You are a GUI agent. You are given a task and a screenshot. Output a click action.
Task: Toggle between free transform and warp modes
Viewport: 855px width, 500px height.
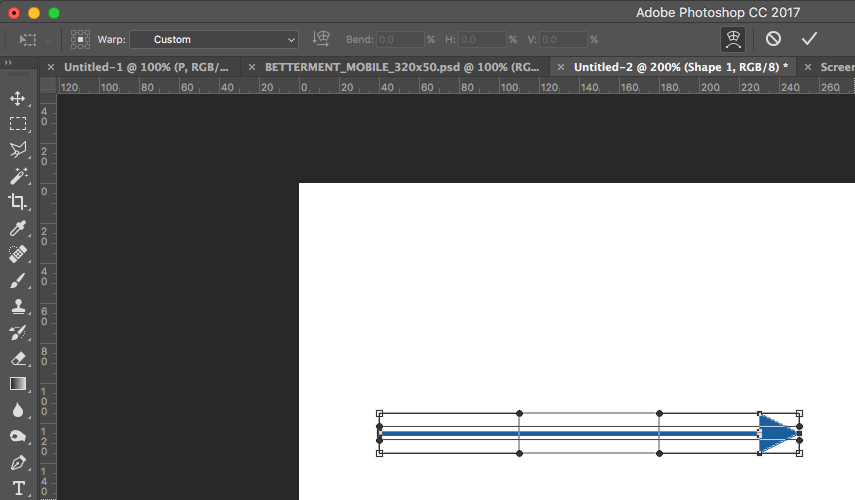[733, 39]
